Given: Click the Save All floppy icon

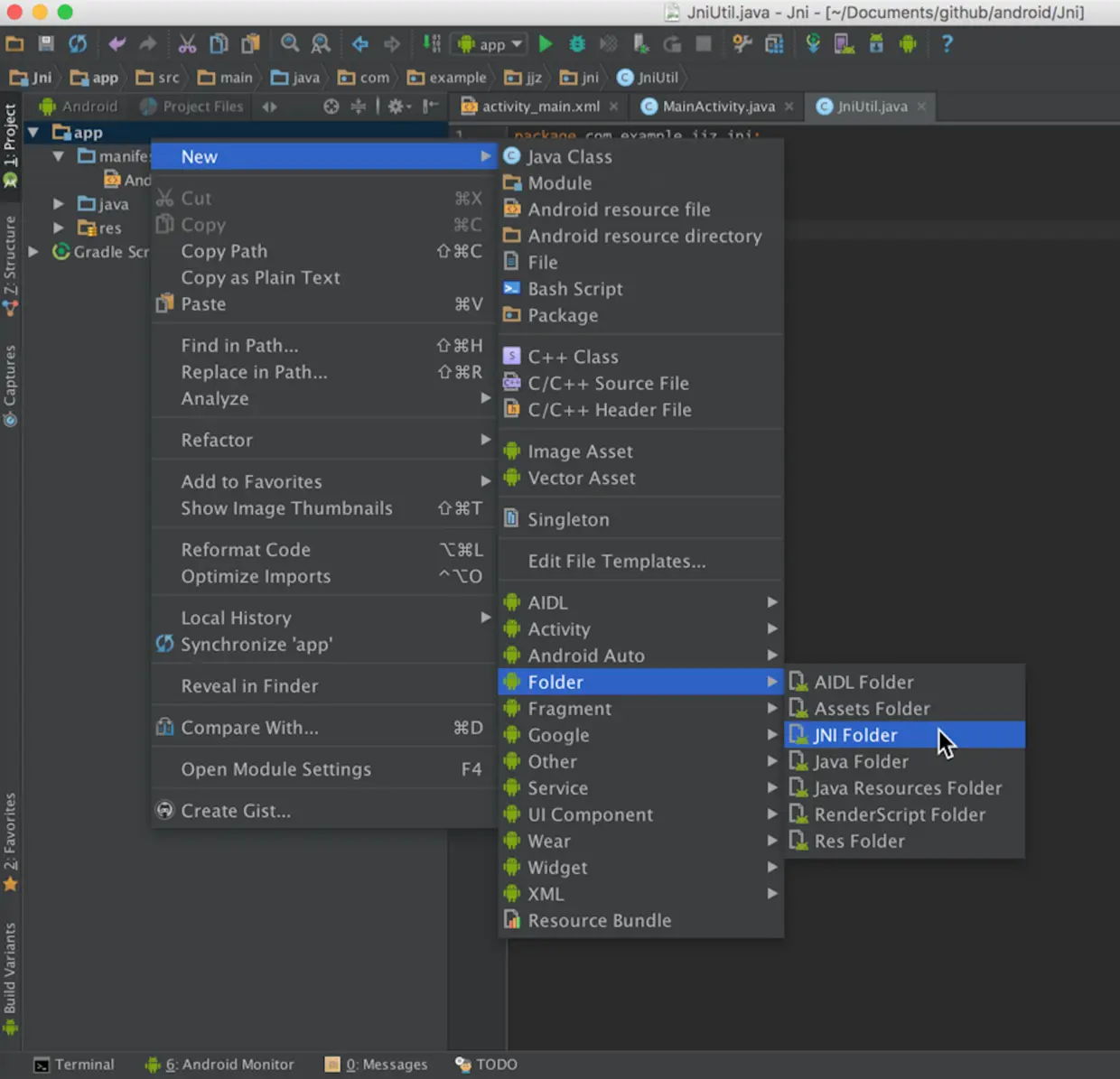Looking at the screenshot, I should click(x=46, y=43).
